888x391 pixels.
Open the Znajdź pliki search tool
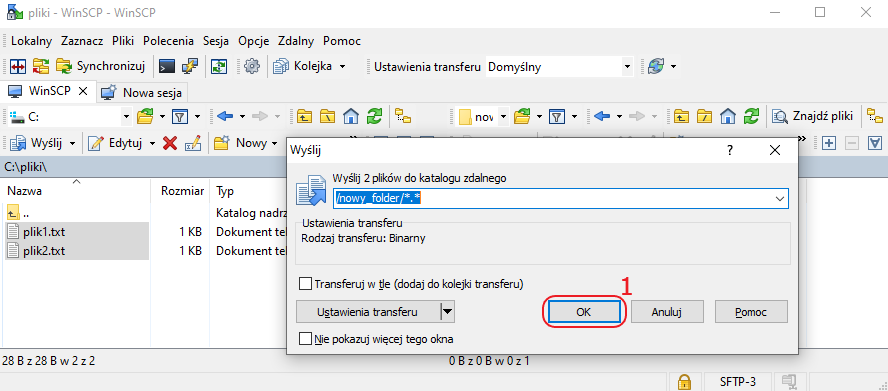pos(813,116)
